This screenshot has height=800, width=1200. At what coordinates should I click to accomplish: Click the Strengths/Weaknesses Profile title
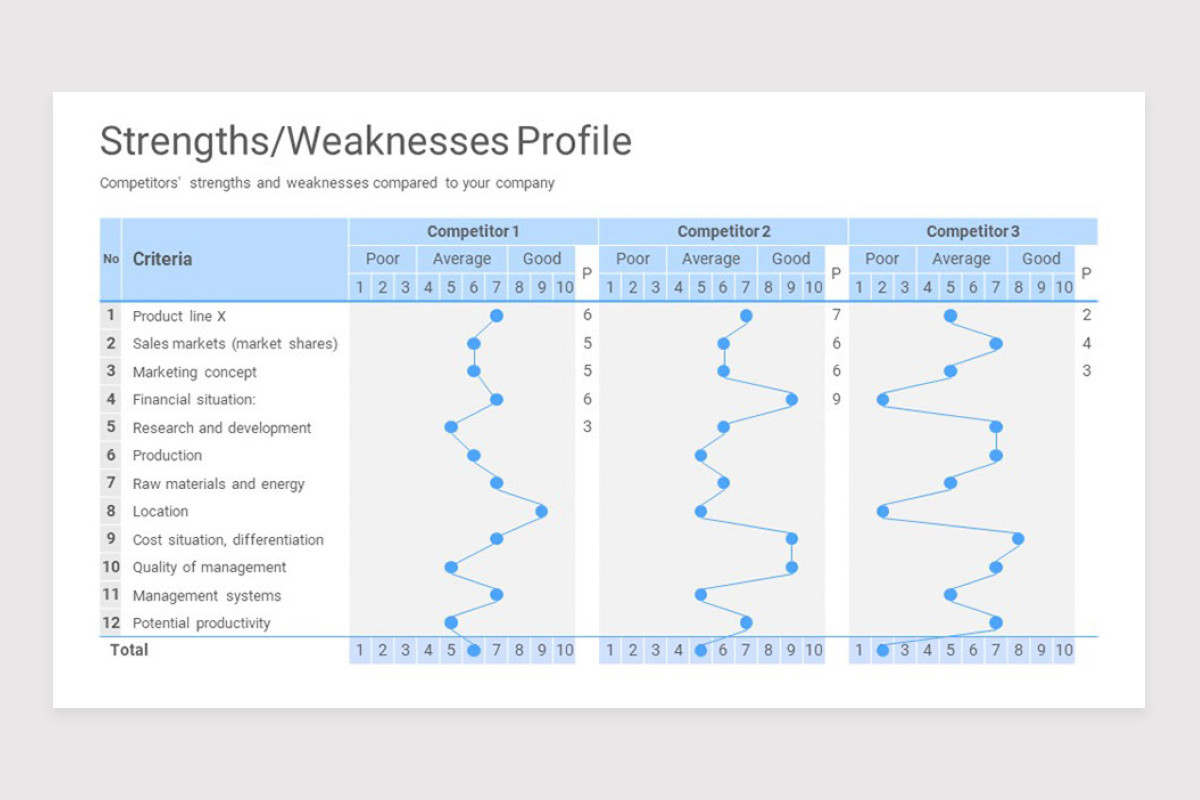(x=366, y=141)
